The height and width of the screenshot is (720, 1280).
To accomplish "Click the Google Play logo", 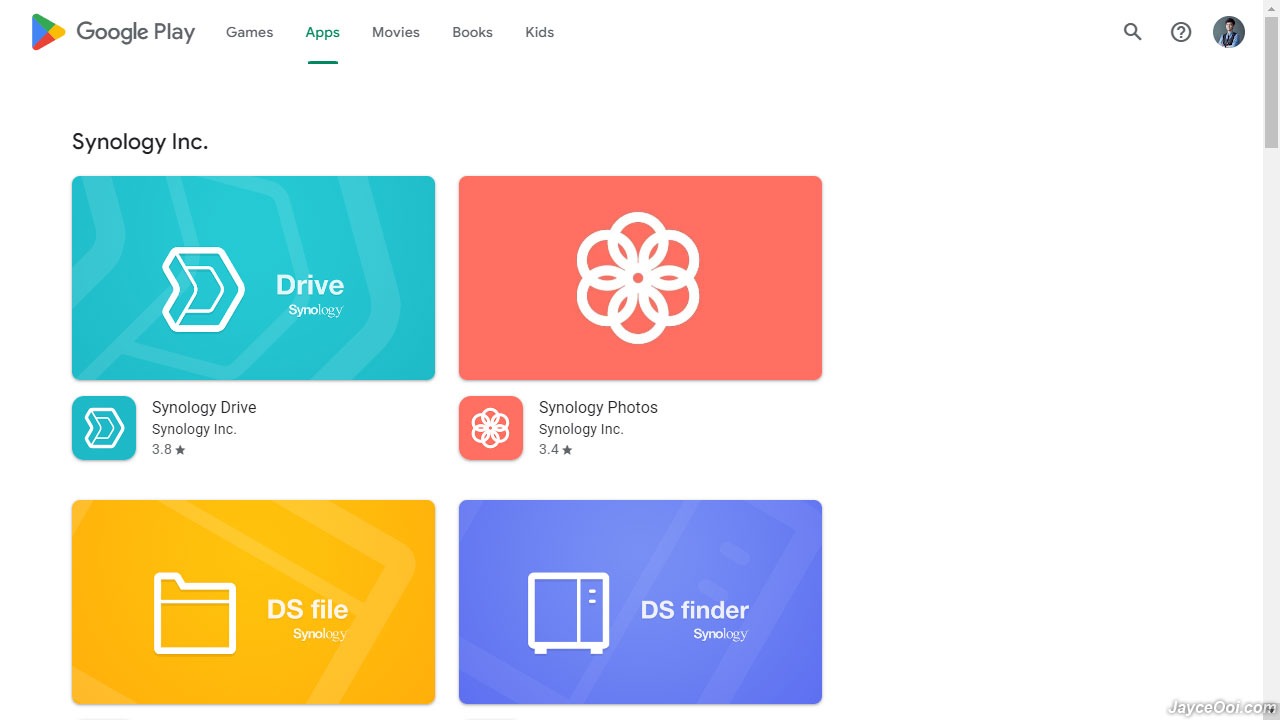I will (113, 32).
